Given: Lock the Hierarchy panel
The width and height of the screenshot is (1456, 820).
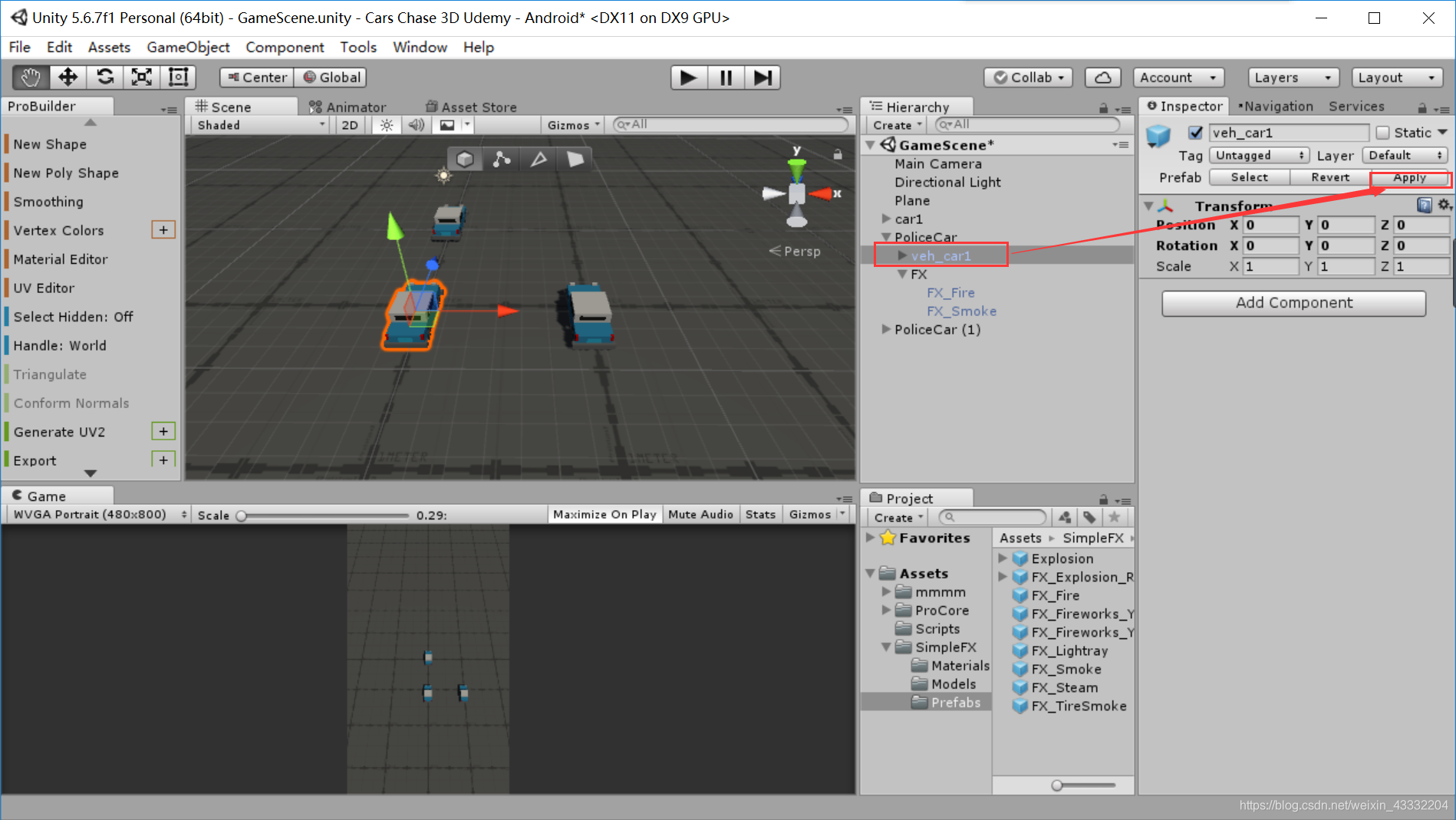Looking at the screenshot, I should click(x=1103, y=108).
